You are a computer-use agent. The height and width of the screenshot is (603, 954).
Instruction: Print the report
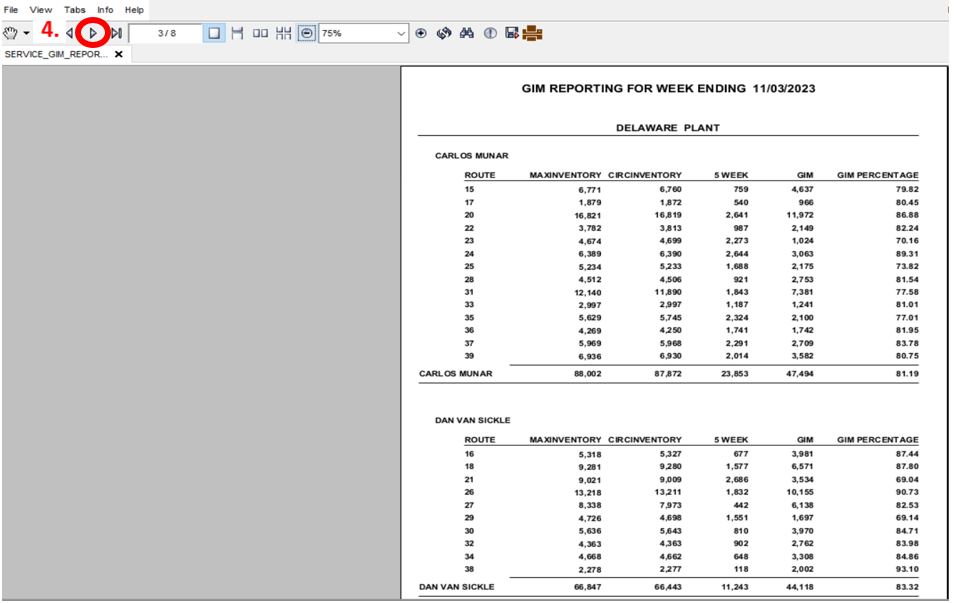532,33
